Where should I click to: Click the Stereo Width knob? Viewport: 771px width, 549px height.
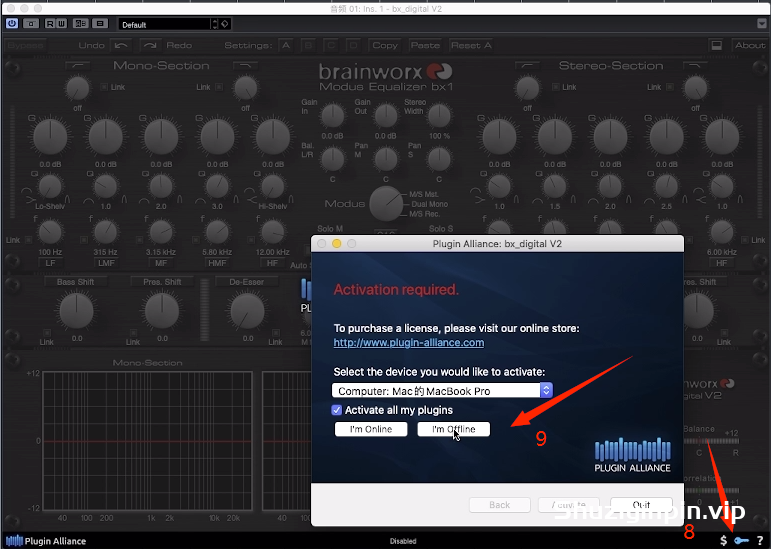pos(439,116)
